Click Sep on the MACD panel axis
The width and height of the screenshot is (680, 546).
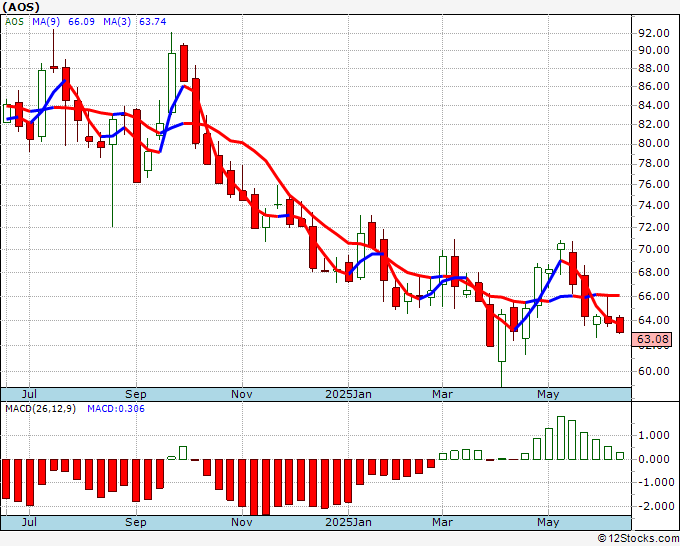point(136,522)
